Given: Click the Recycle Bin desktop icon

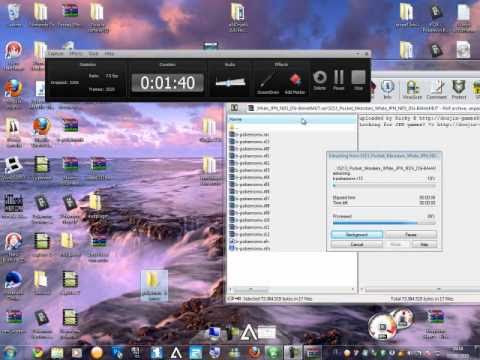Looking at the screenshot, I should click(x=14, y=14).
